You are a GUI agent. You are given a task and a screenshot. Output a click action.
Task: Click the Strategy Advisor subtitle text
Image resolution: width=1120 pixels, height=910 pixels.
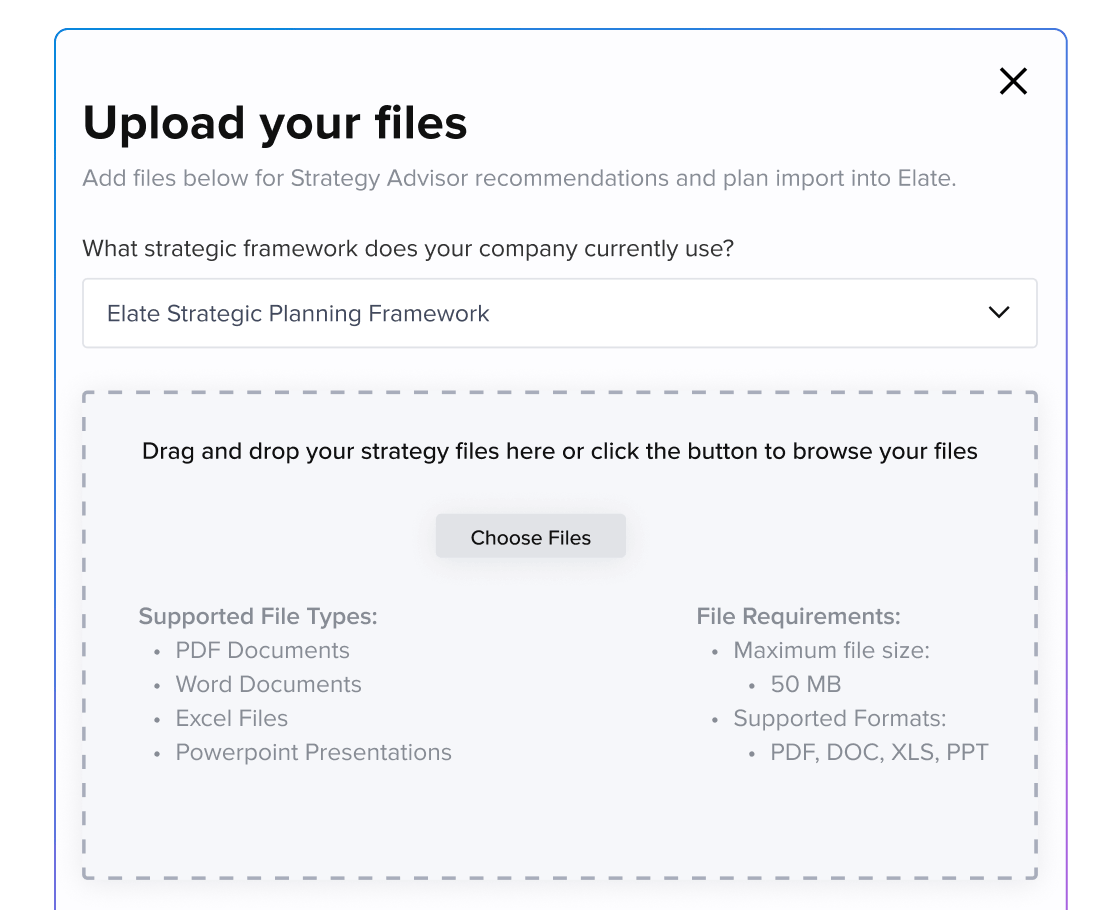[x=519, y=178]
